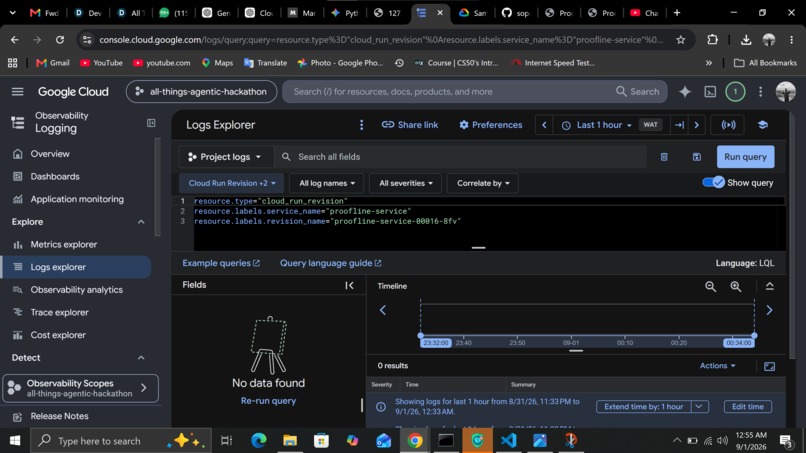
Task: Go to next time range arrow
Action: (697, 125)
